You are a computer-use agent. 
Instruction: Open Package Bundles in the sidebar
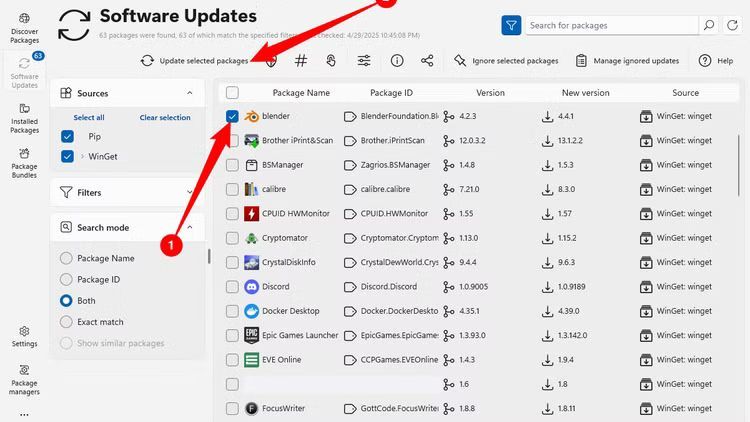tap(24, 166)
